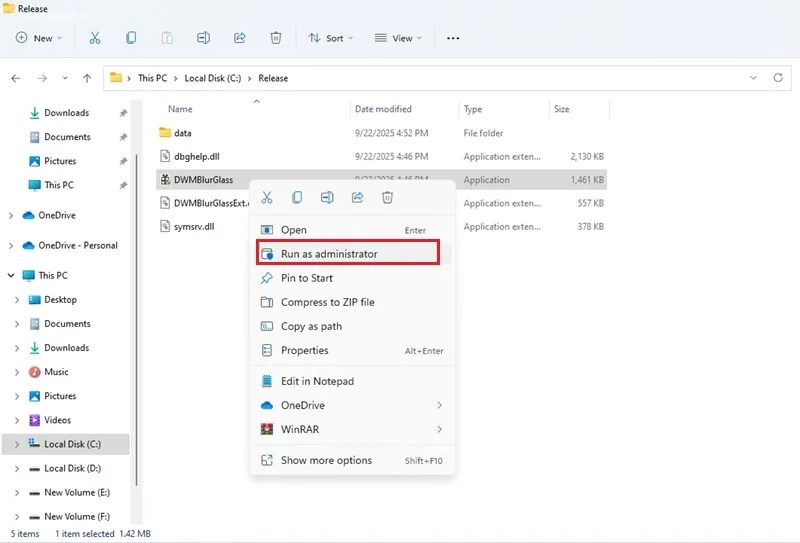The width and height of the screenshot is (800, 543).
Task: Click the Rename icon in the context menu
Action: point(327,198)
